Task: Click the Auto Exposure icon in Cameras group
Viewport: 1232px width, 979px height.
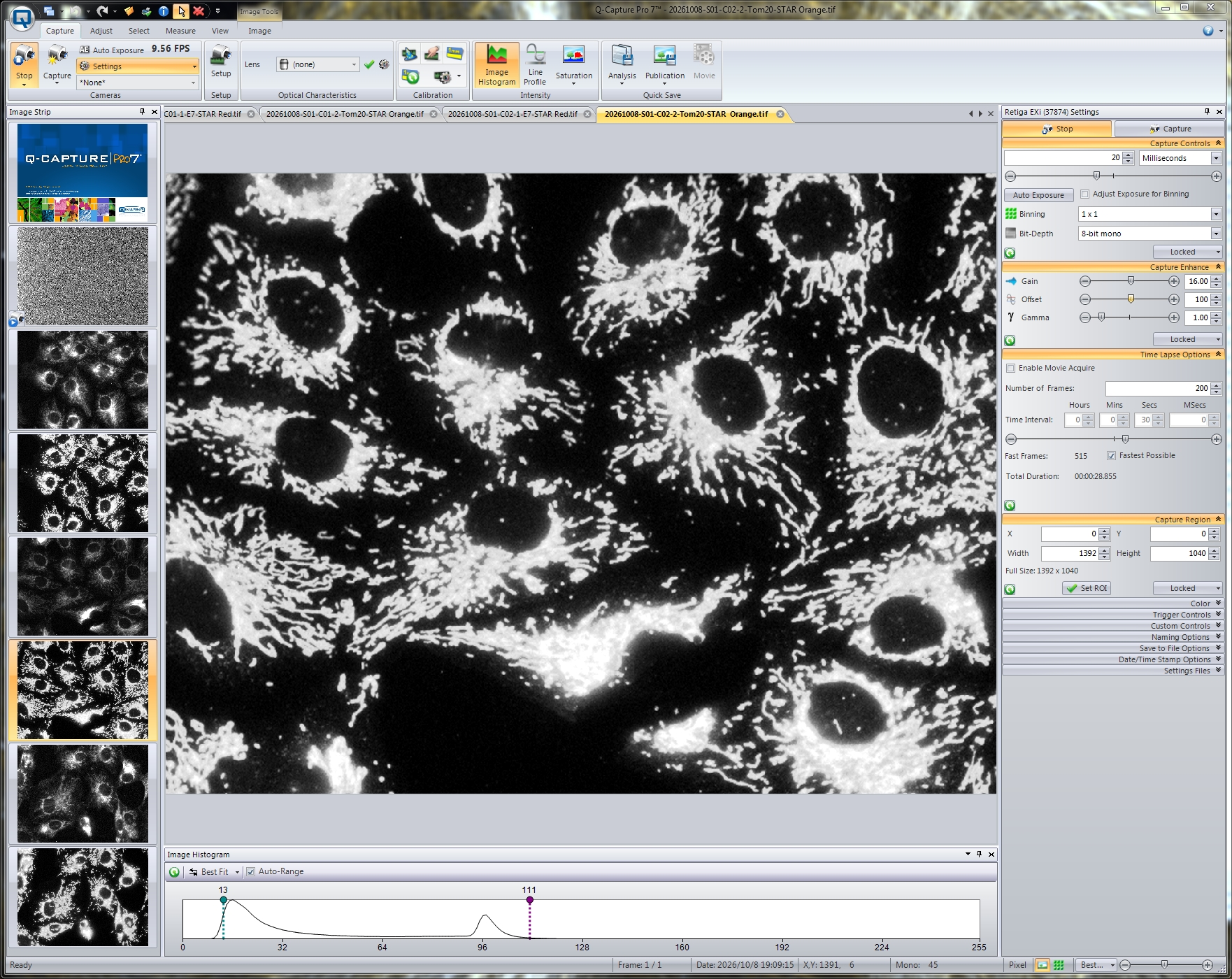Action: pos(85,50)
